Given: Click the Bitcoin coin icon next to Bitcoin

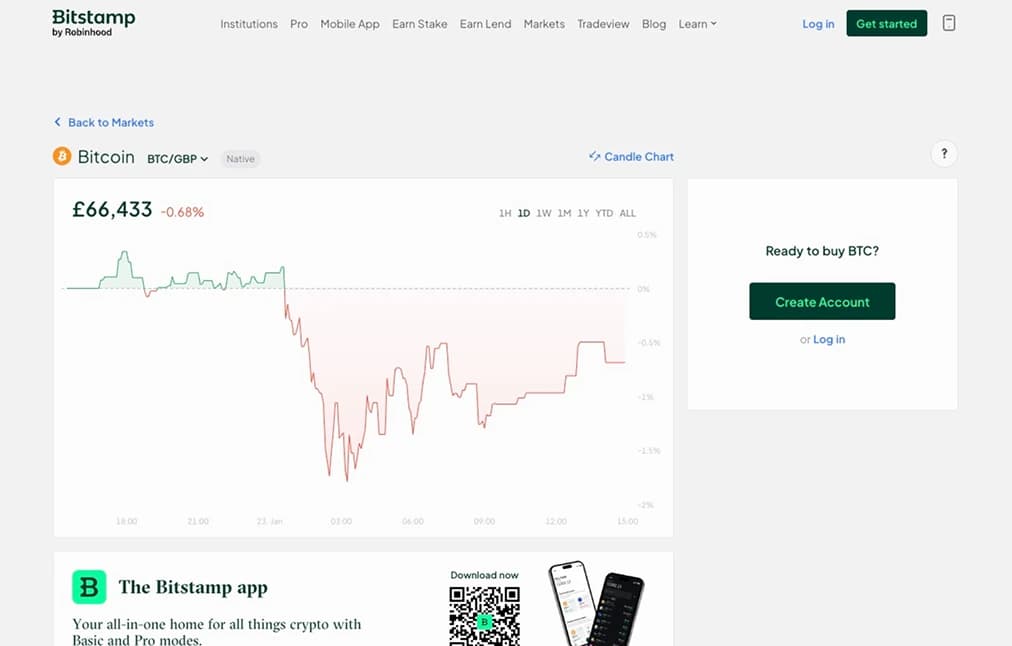Looking at the screenshot, I should [x=60, y=156].
